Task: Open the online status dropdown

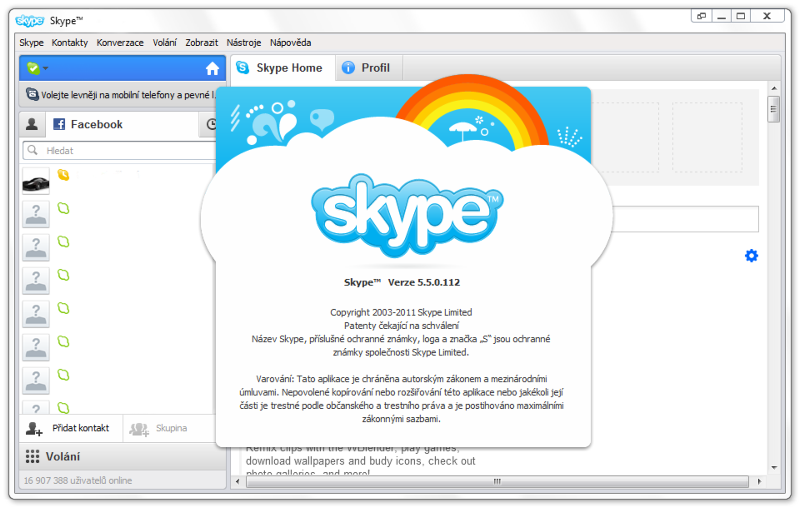Action: [37, 68]
